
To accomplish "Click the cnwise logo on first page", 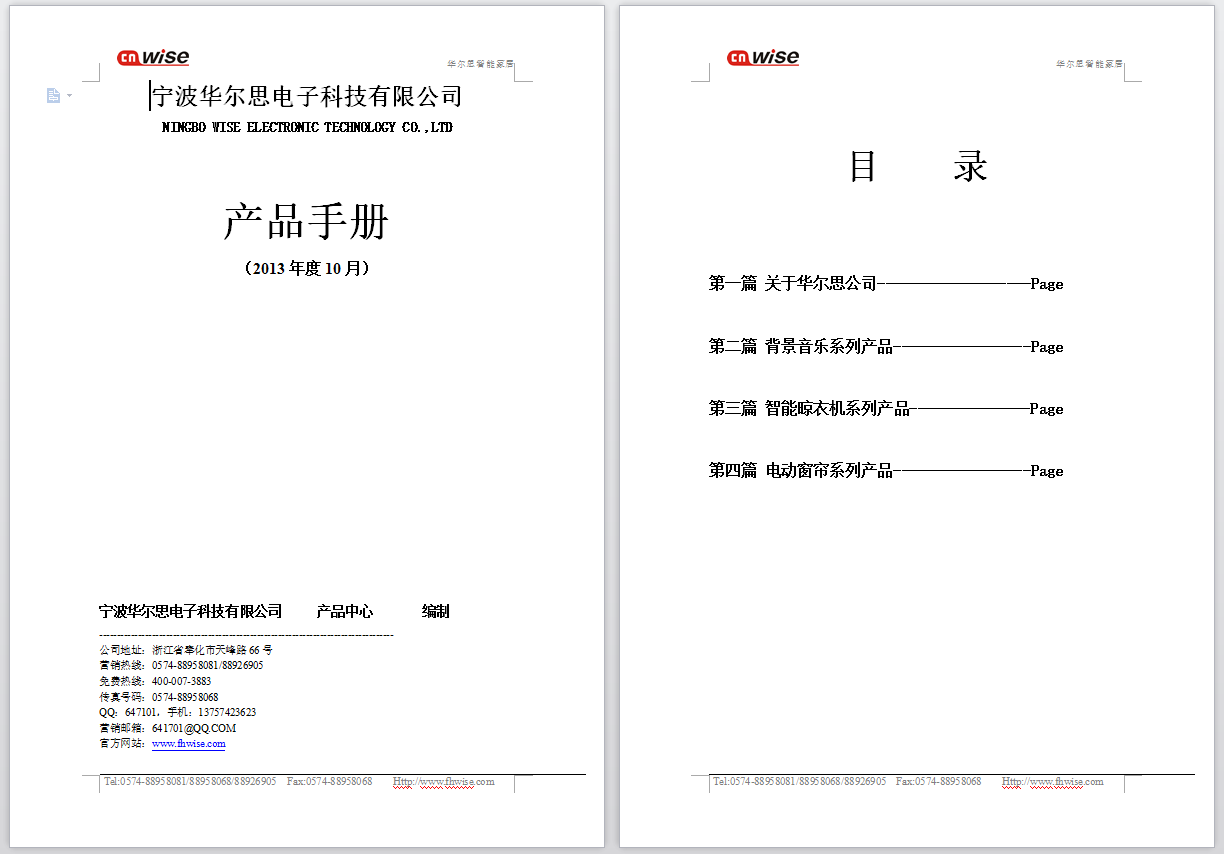I will click(x=153, y=58).
